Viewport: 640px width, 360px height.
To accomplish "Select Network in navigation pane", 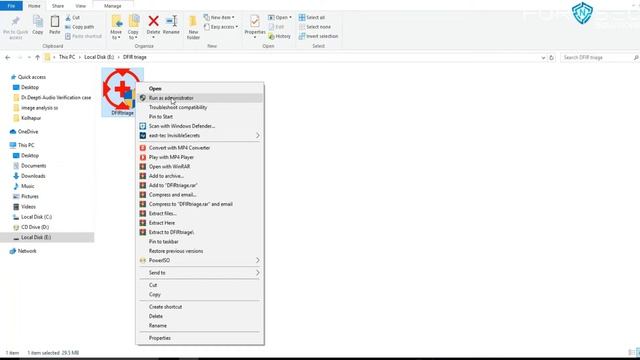I will [27, 251].
